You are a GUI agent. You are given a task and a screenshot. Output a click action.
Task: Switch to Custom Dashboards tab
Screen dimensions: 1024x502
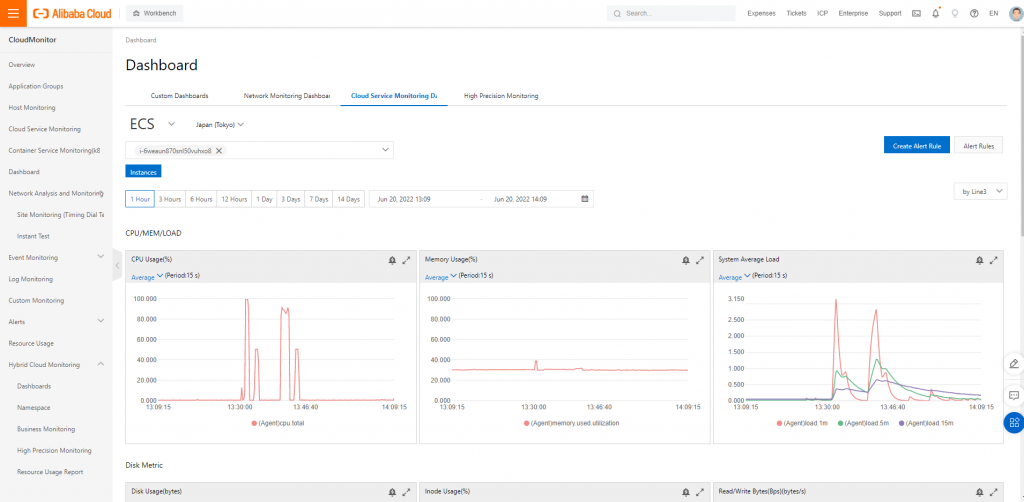click(180, 95)
